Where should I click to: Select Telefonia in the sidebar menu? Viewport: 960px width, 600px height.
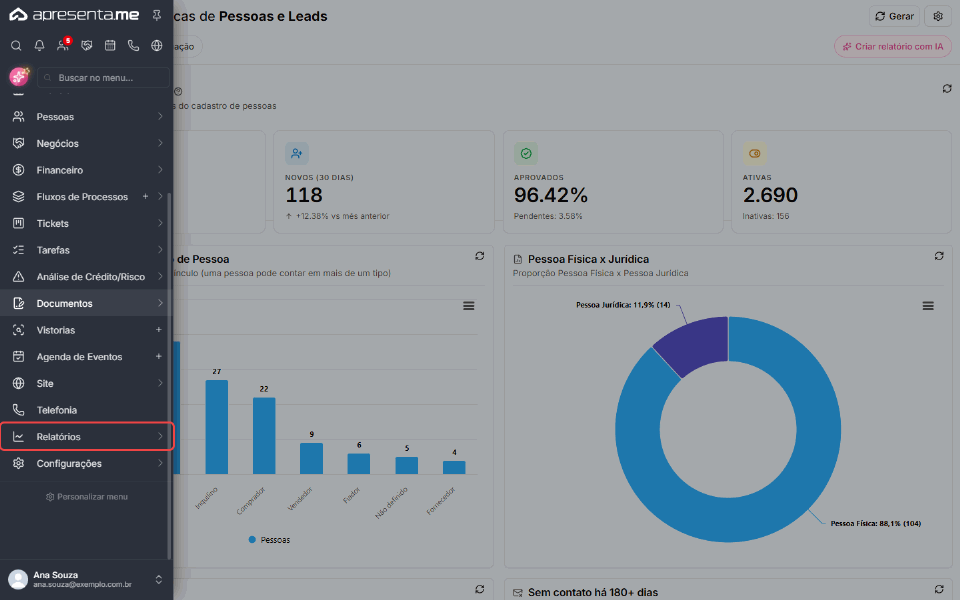click(86, 410)
